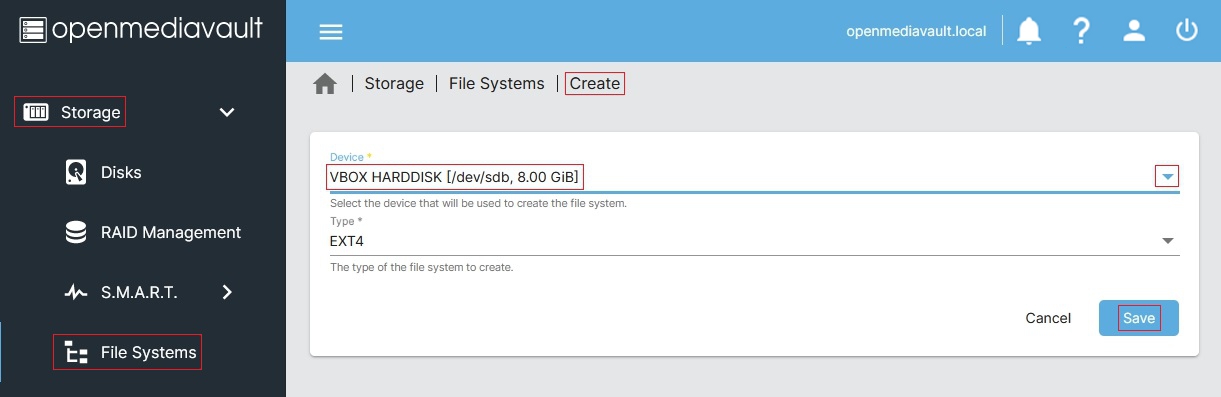This screenshot has height=397, width=1221.
Task: Click the openmediavault logo
Action: (141, 30)
